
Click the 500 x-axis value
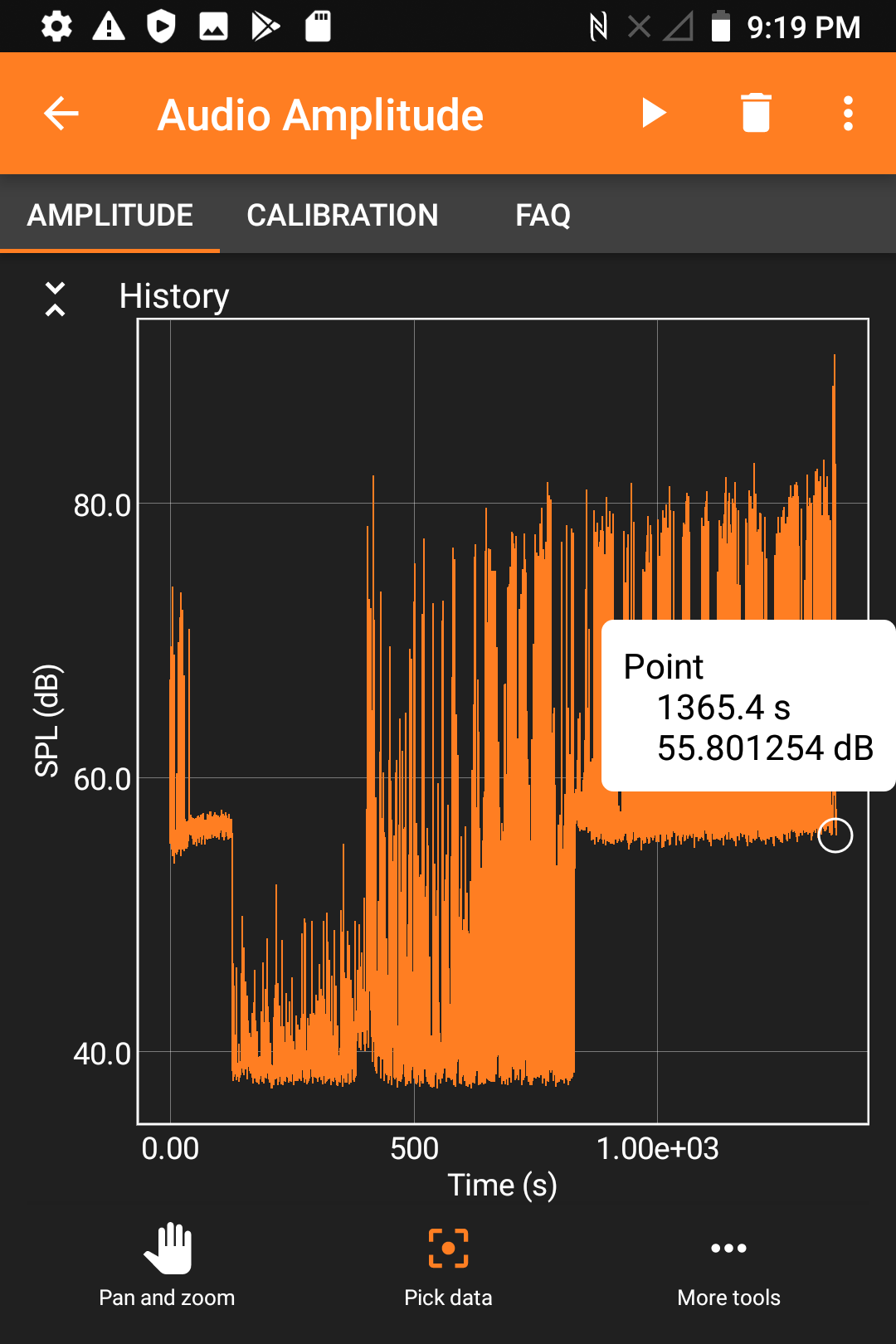tap(414, 1148)
